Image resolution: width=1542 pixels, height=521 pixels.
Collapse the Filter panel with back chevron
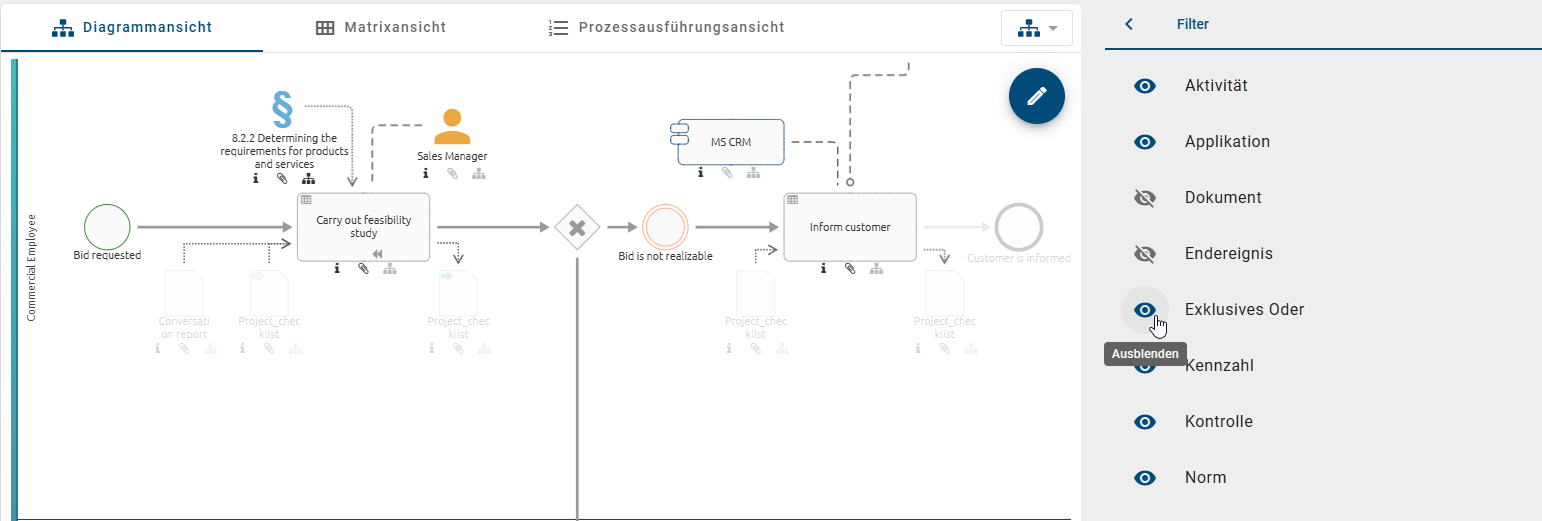tap(1129, 24)
